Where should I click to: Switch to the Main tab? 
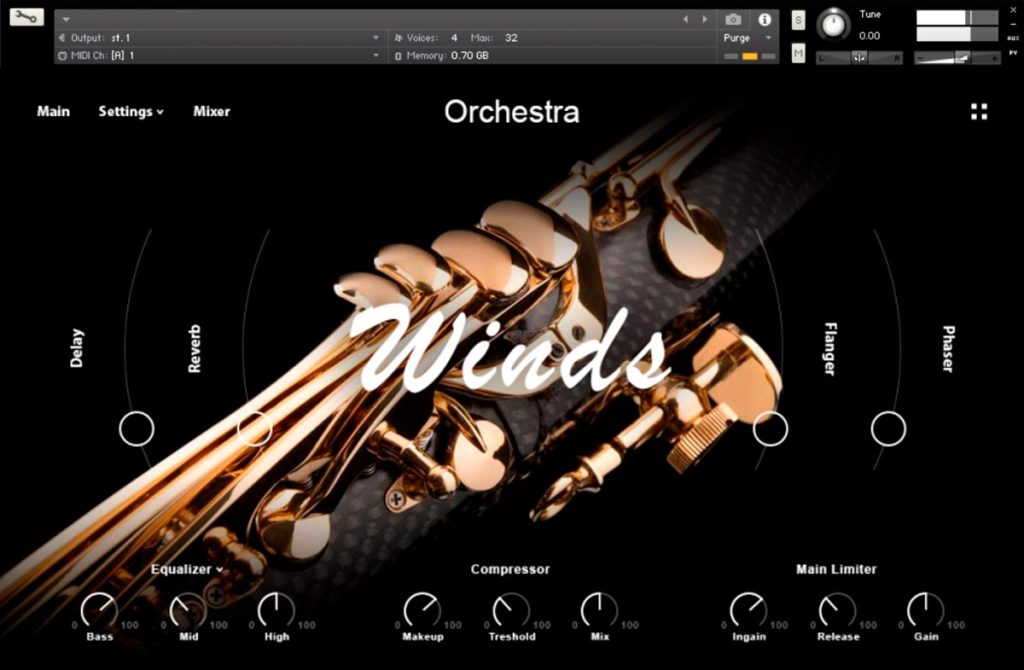[x=53, y=112]
